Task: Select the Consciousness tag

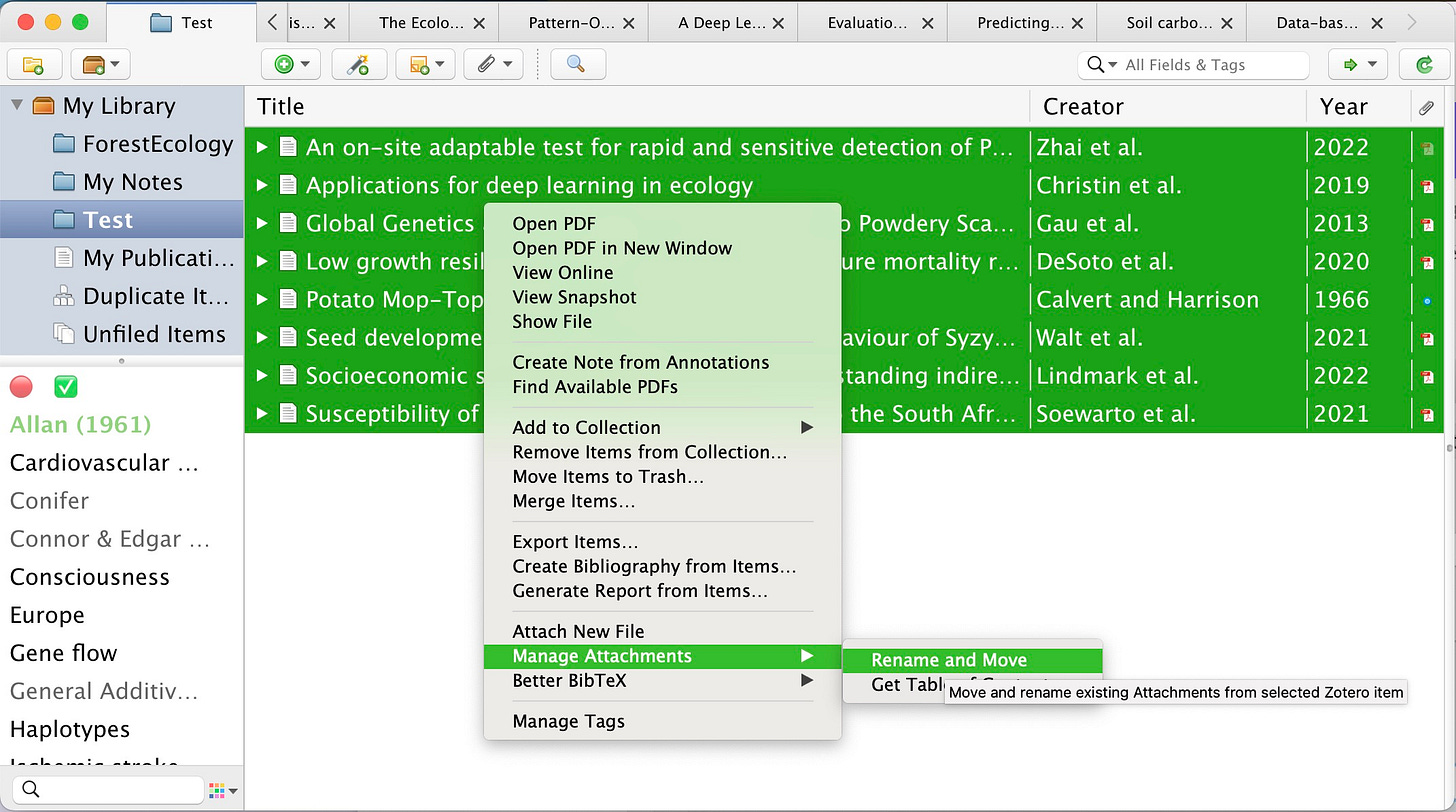Action: coord(90,577)
